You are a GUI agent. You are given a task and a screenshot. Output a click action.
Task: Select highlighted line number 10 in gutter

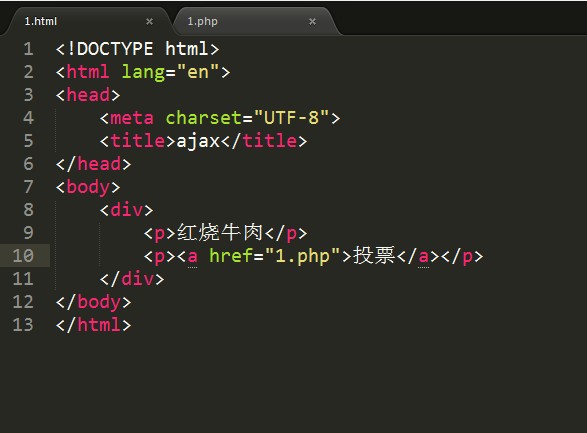tap(23, 256)
